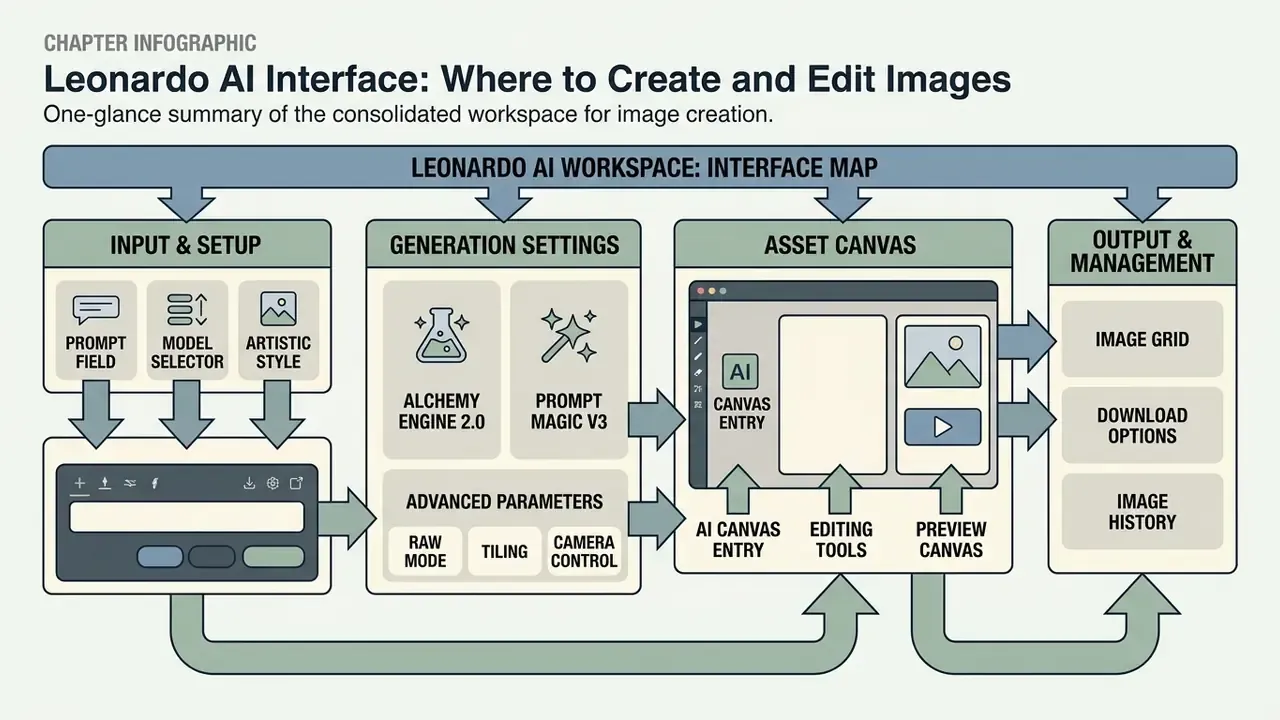Screen dimensions: 1280x720
Task: Click the dark pill button in the prompt bar
Action: pos(211,557)
